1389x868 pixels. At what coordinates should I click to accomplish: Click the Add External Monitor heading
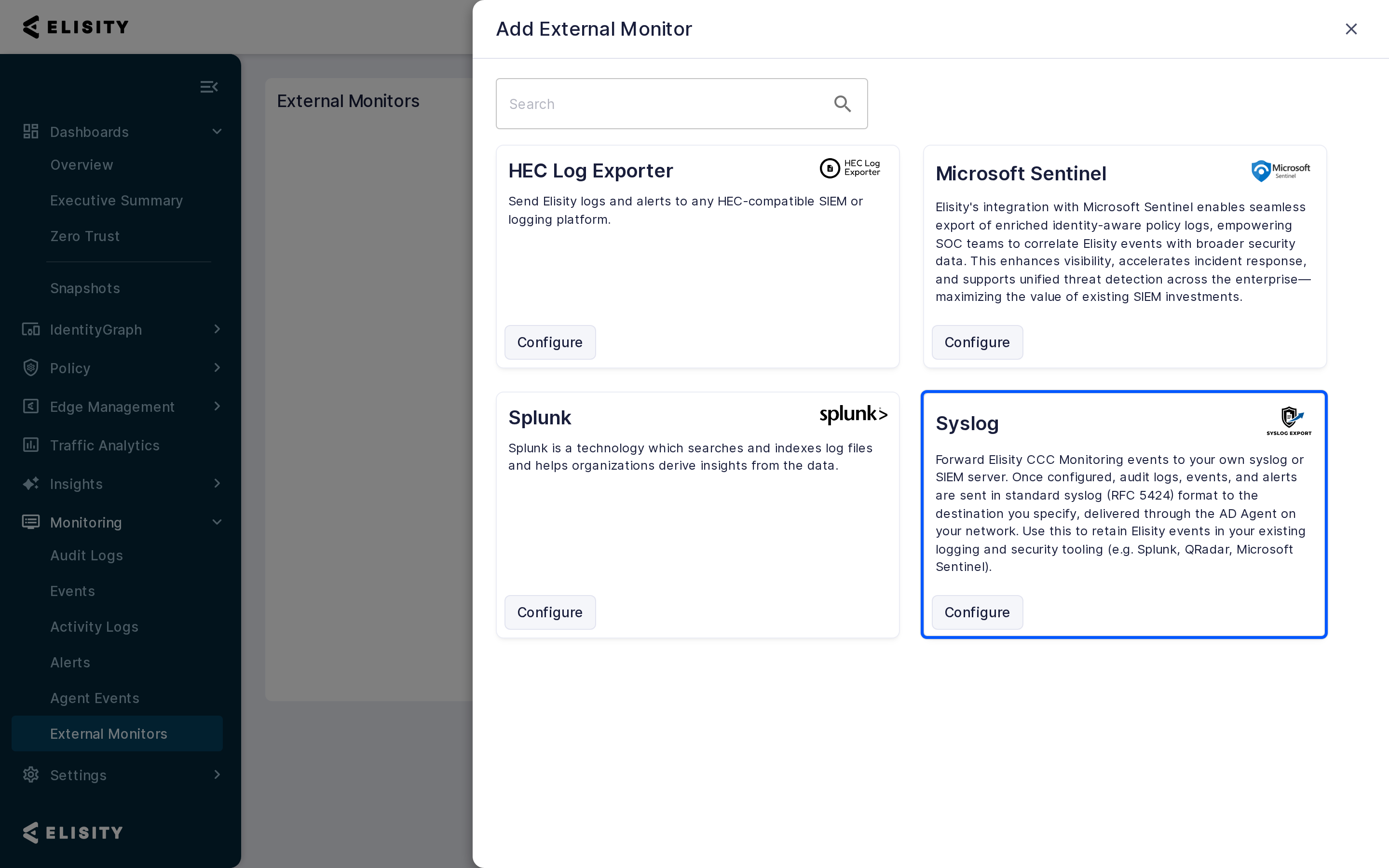click(594, 29)
